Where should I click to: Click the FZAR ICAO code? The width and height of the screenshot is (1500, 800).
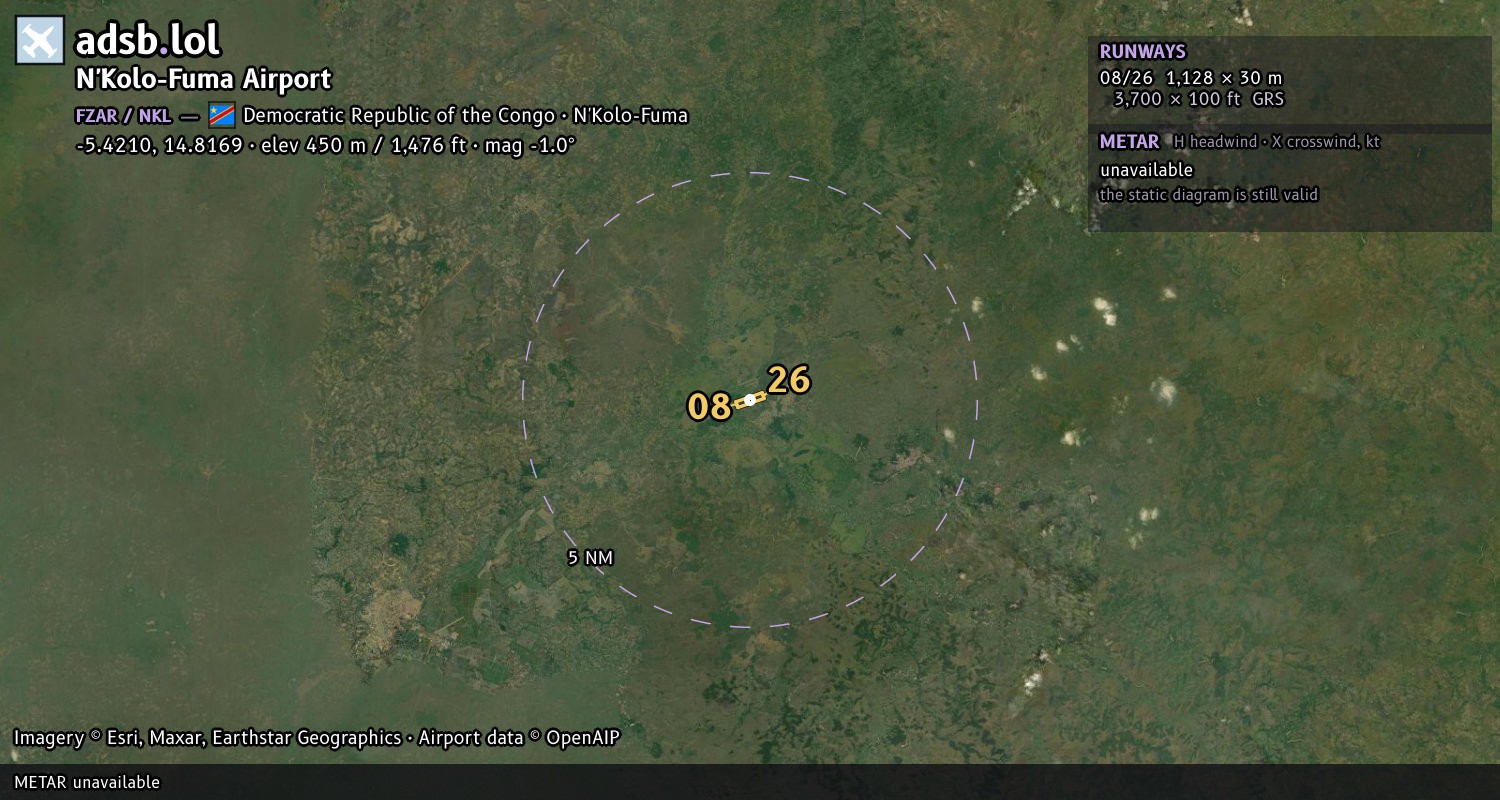[97, 115]
